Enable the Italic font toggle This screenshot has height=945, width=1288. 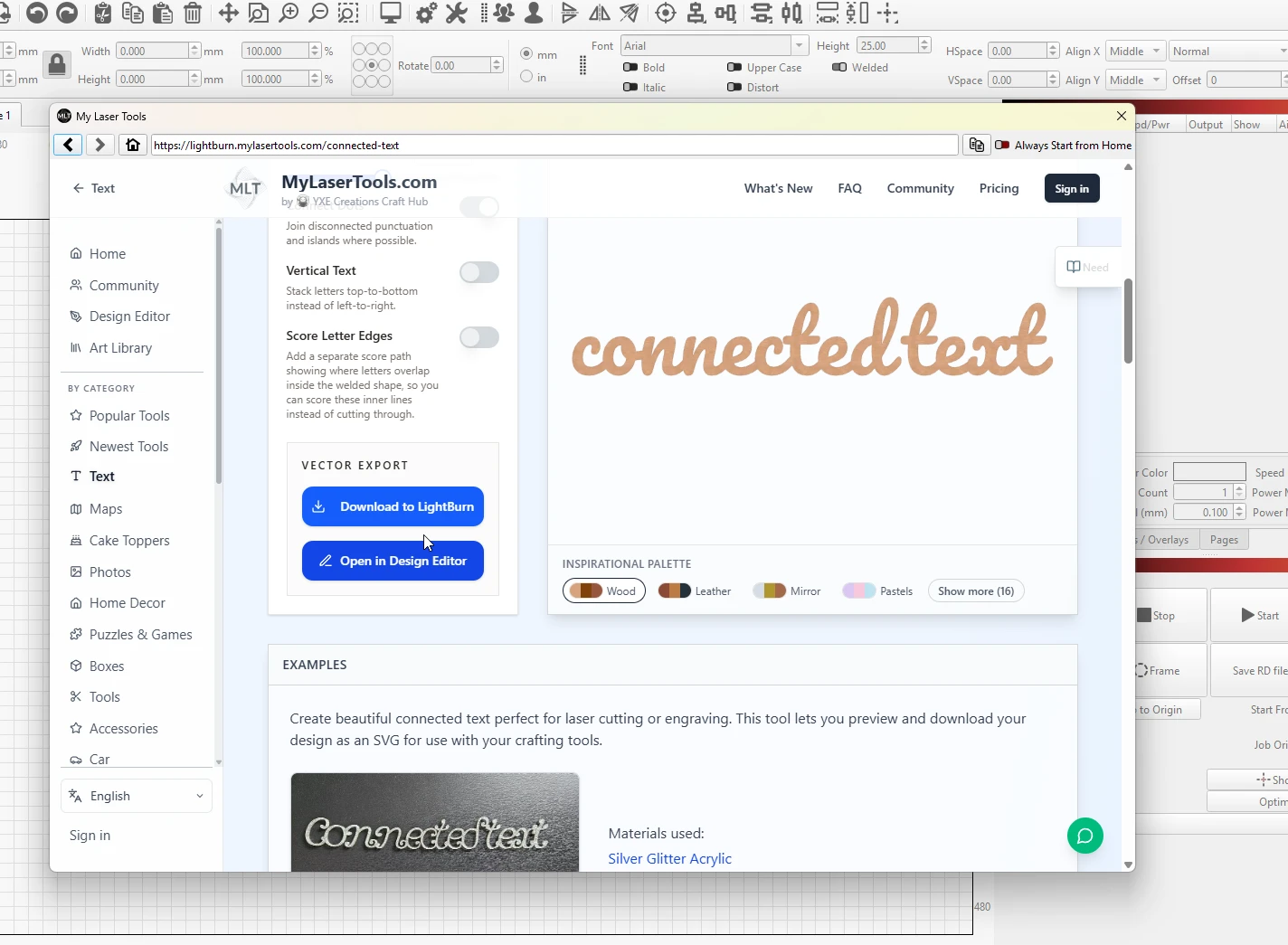click(630, 87)
